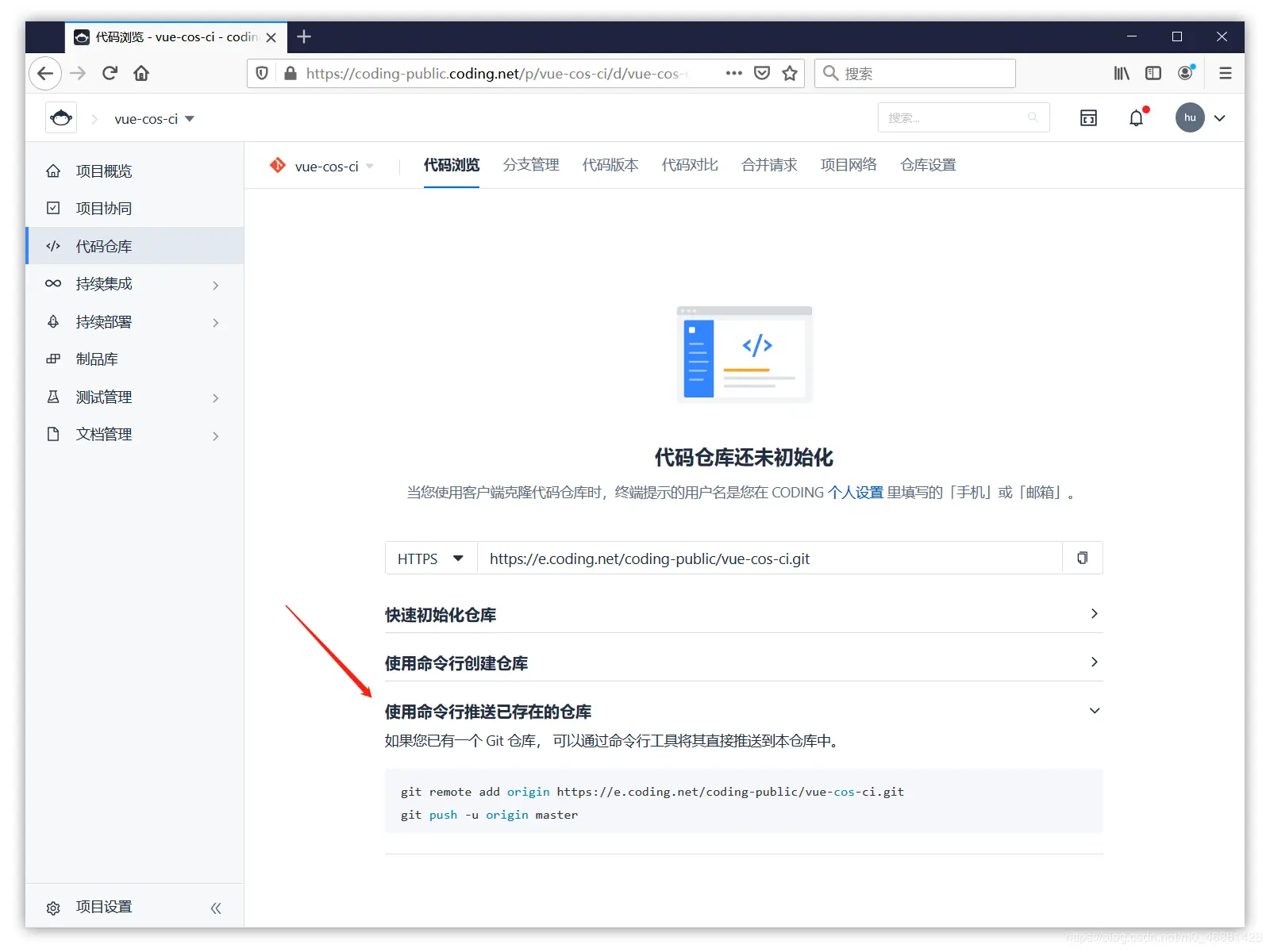The height and width of the screenshot is (952, 1270).
Task: Click the CODING logo icon
Action: coord(61,118)
